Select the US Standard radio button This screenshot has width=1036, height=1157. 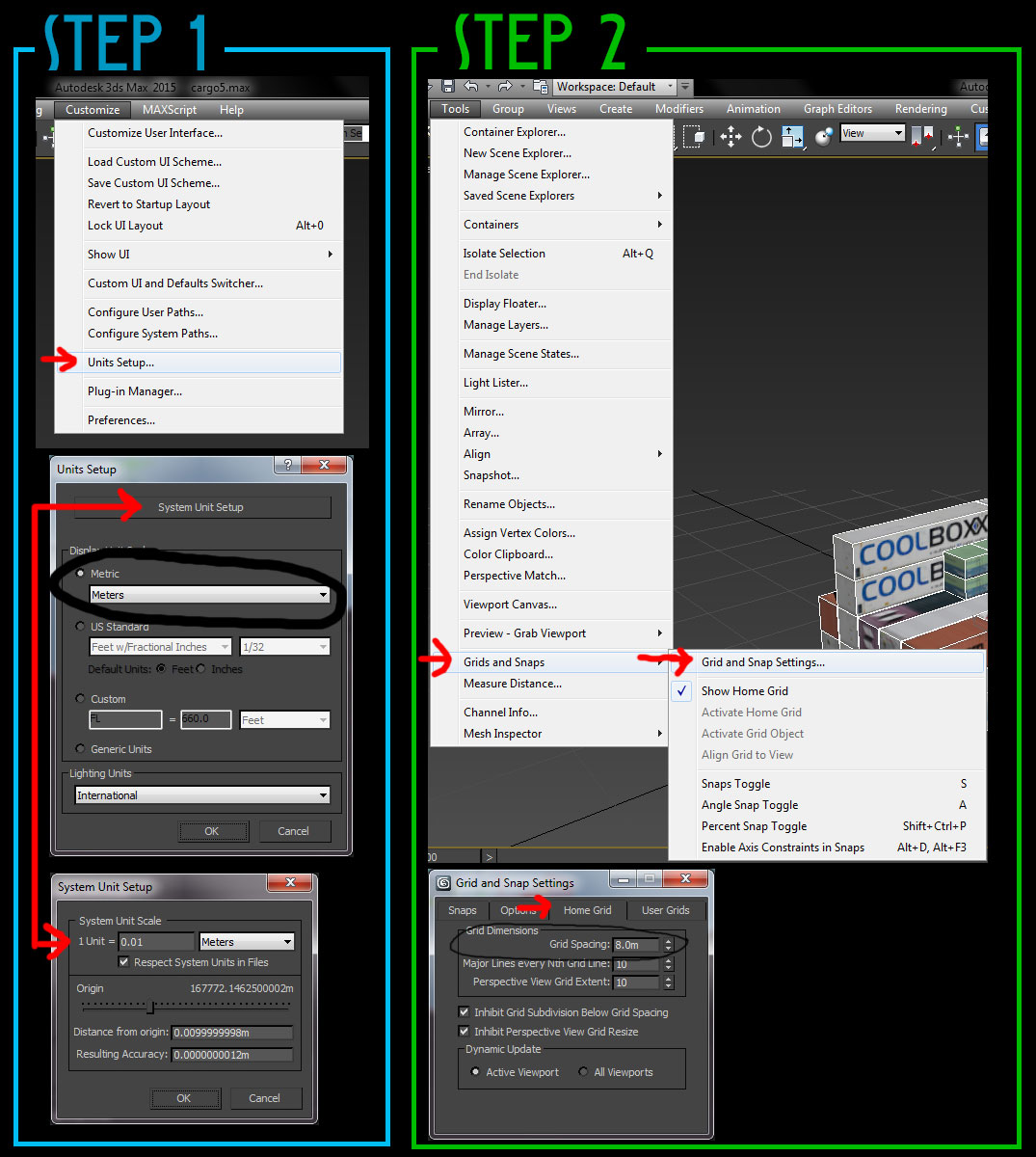pos(80,627)
